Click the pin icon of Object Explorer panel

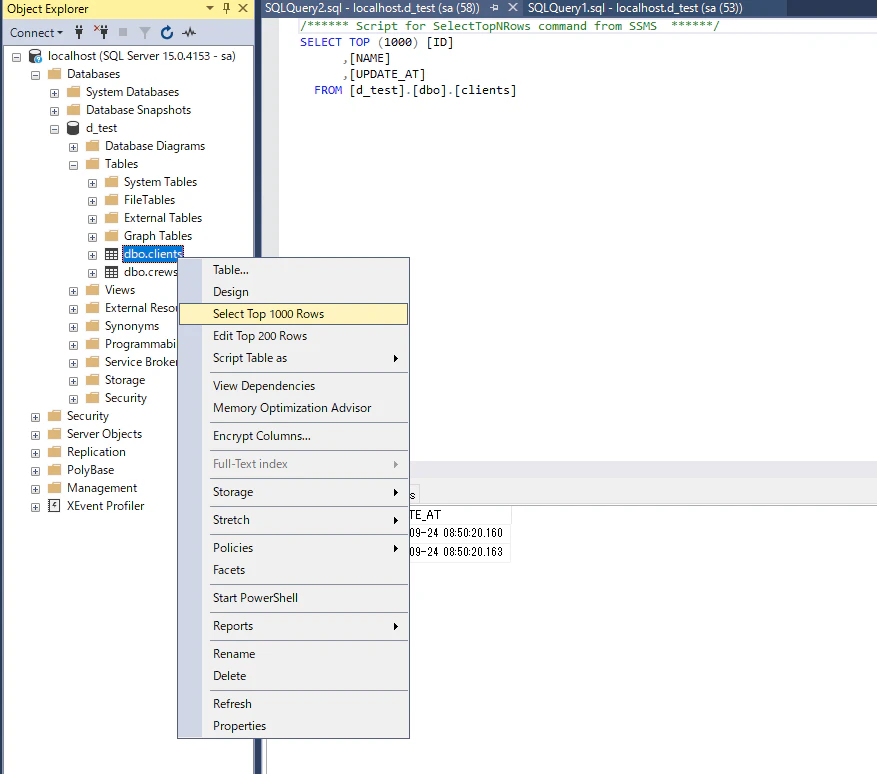227,8
